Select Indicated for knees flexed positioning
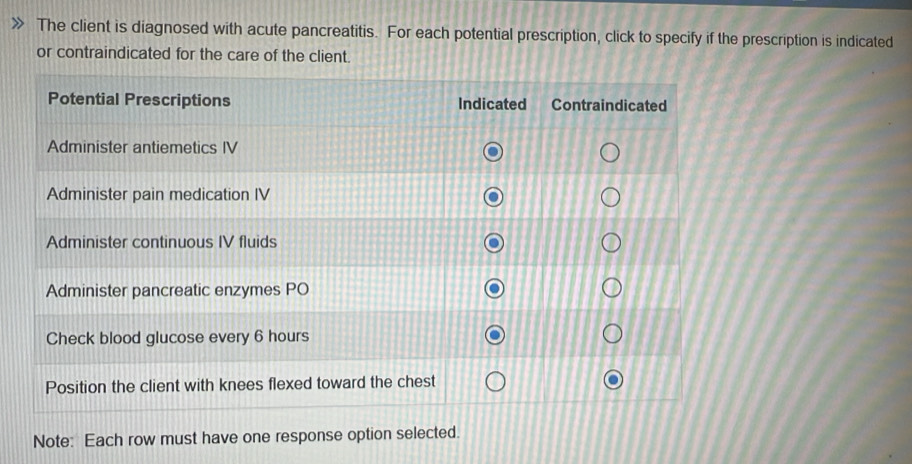Image resolution: width=912 pixels, height=464 pixels. [493, 381]
